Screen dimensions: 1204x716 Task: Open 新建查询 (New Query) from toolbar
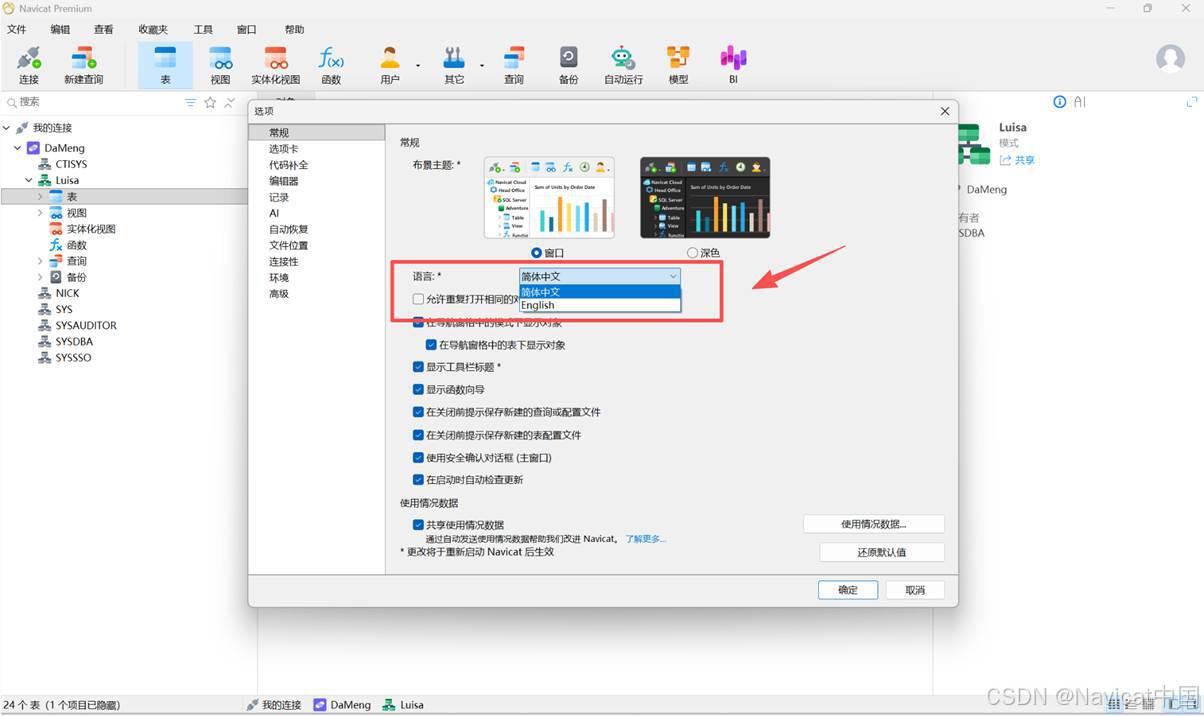(x=84, y=65)
